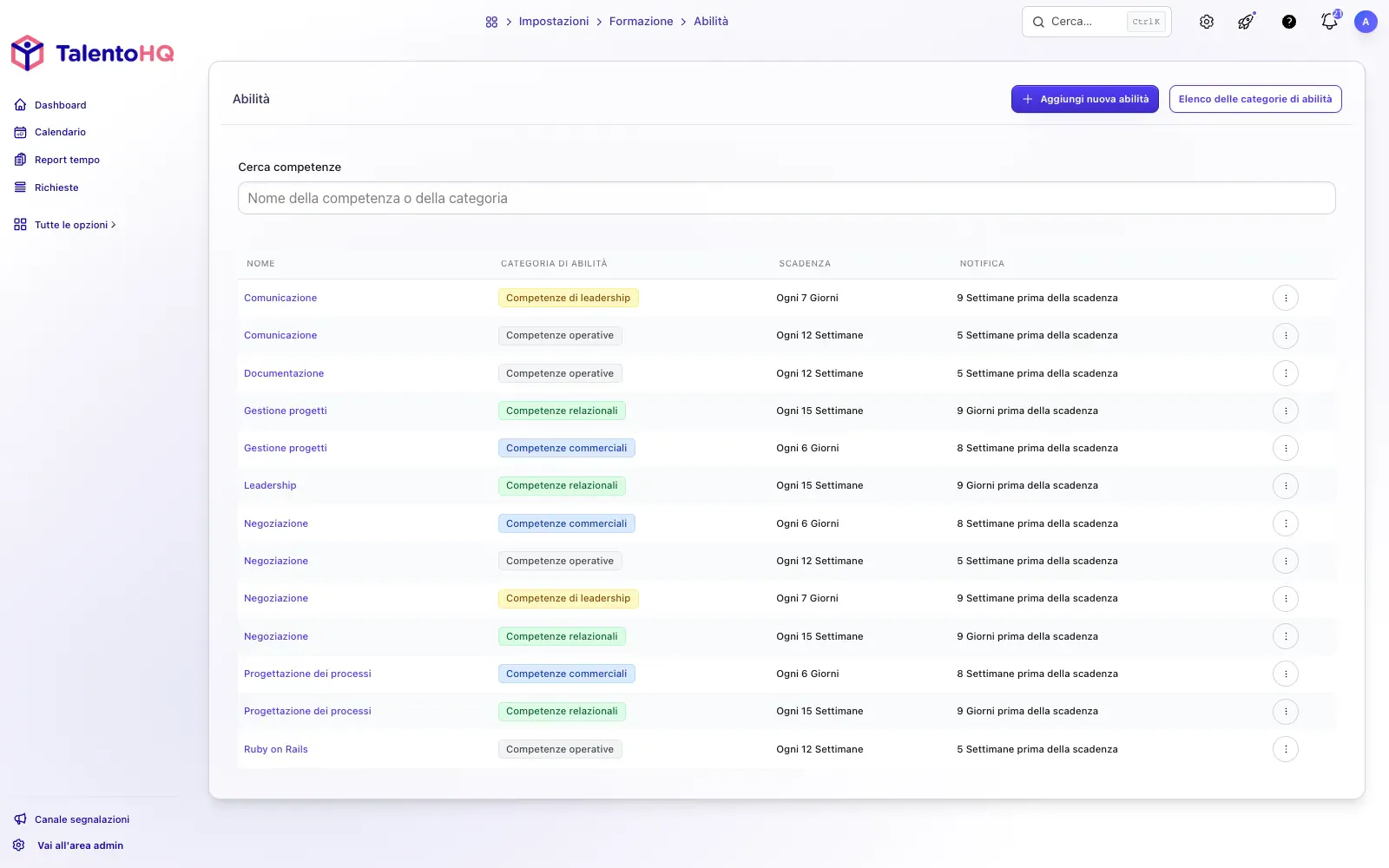Open menu for Progettazione dei processi relazionali
Viewport: 1389px width, 868px height.
pos(1286,711)
